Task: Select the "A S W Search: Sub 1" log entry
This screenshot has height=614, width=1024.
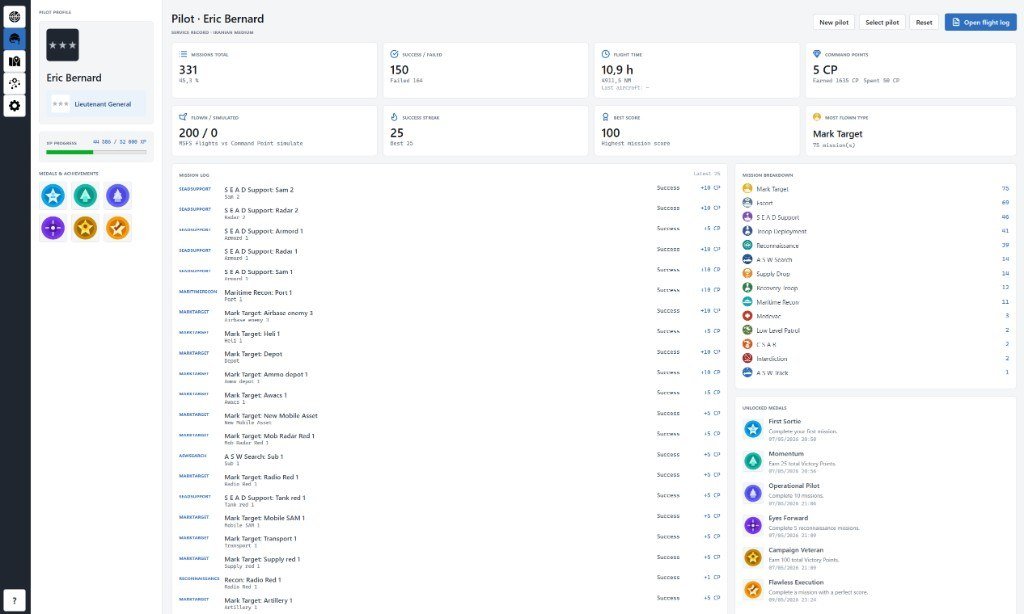Action: click(x=449, y=459)
